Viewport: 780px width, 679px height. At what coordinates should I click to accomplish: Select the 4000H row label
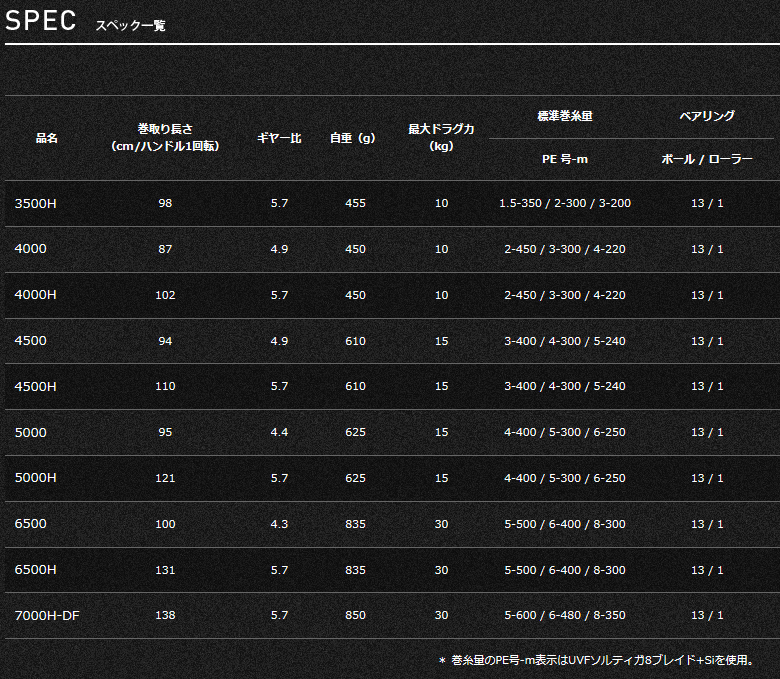coord(35,295)
